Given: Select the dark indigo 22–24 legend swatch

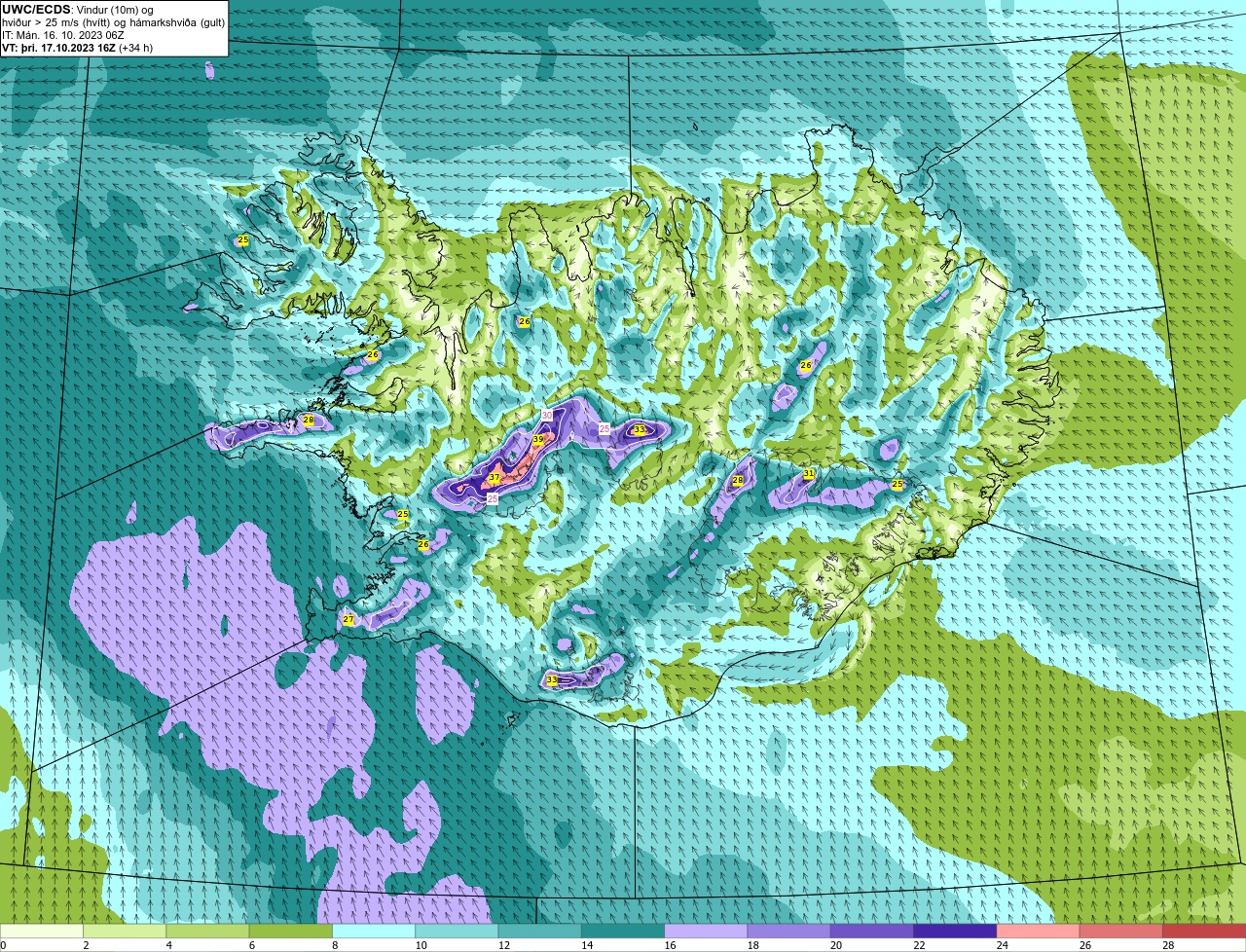Looking at the screenshot, I should click(x=956, y=932).
